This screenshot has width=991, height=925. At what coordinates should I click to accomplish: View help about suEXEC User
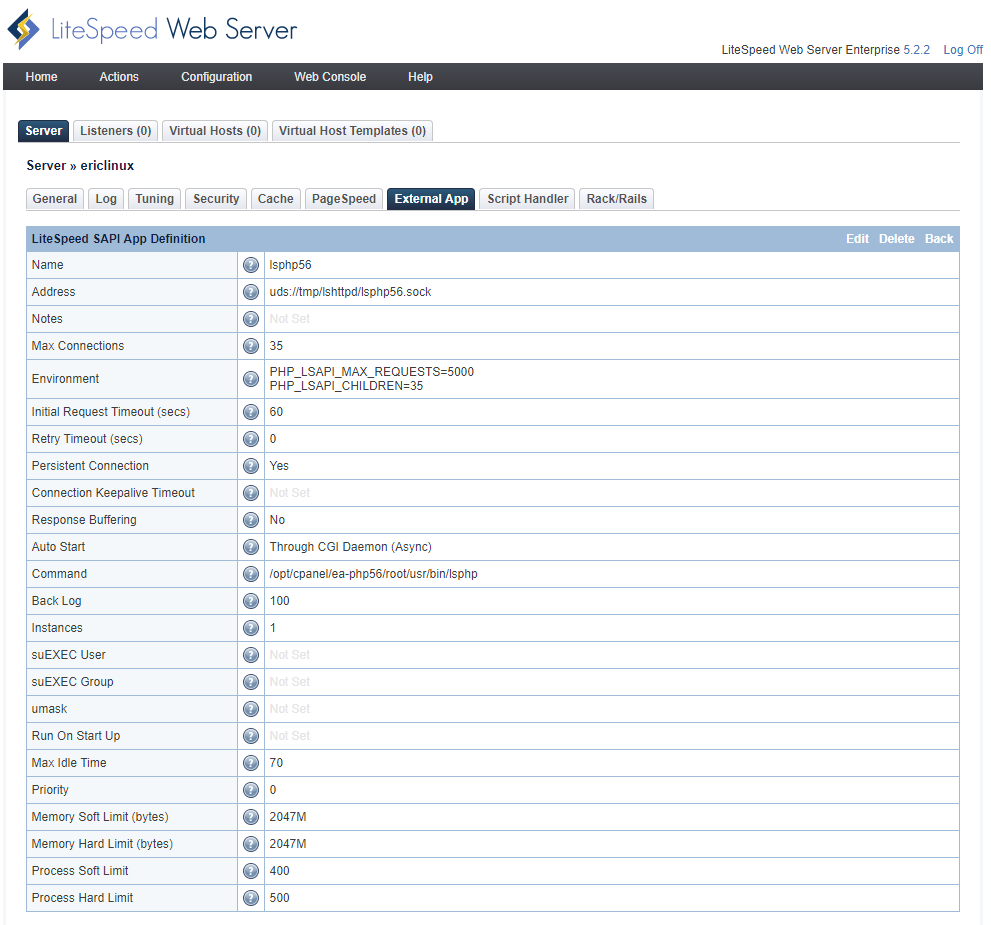(x=250, y=654)
